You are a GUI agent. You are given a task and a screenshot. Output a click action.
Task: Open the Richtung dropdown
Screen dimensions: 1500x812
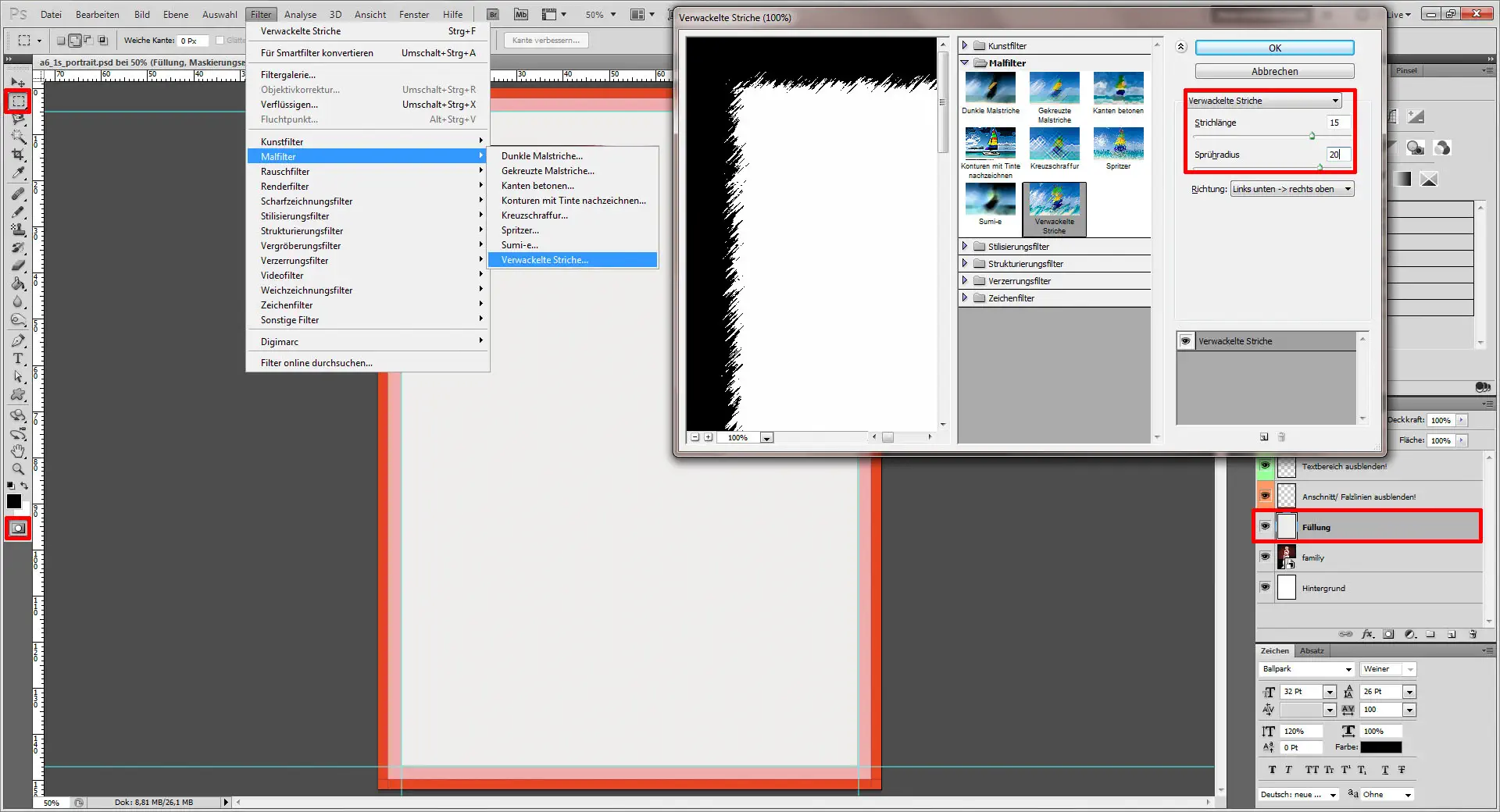(1291, 188)
